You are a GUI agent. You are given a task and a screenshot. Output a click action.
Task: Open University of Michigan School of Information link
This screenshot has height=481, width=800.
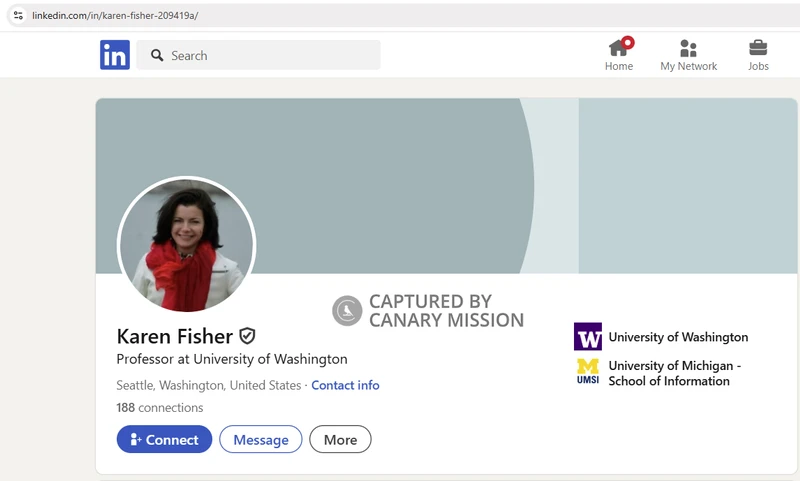[x=674, y=373]
